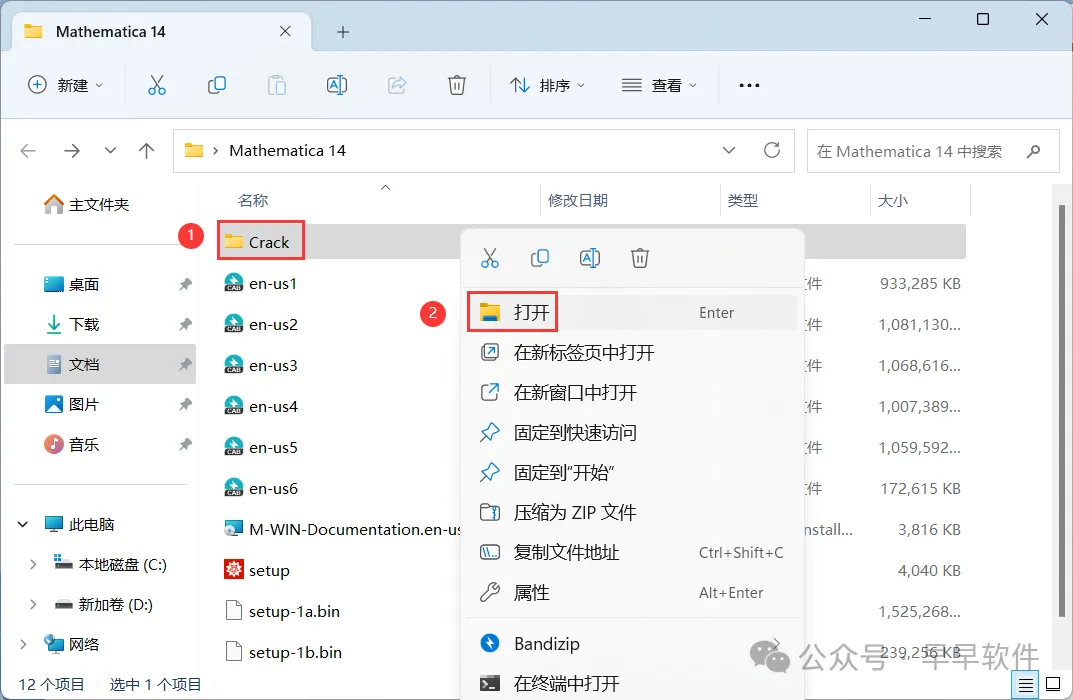The height and width of the screenshot is (700, 1073).
Task: Choose 固定到快速访问 in the context menu
Action: [632, 432]
